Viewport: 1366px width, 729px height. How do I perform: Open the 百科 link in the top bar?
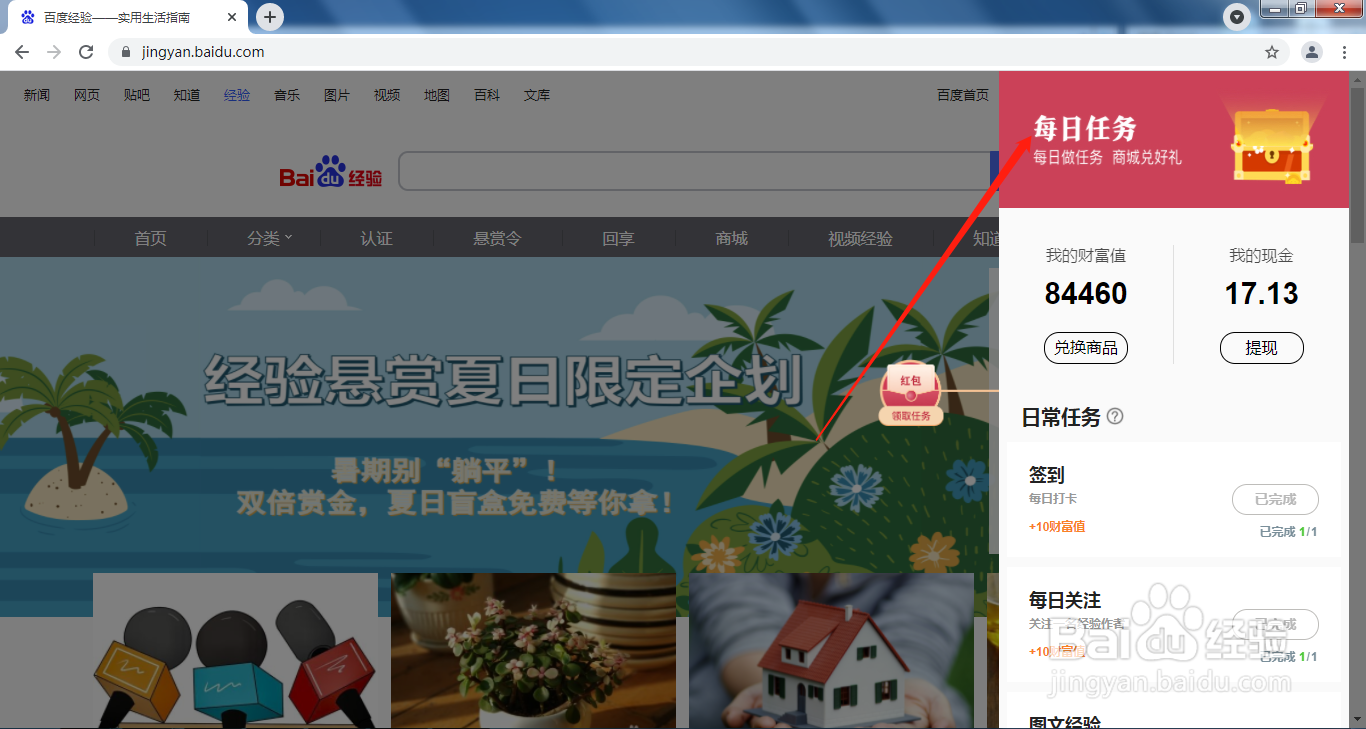click(487, 95)
